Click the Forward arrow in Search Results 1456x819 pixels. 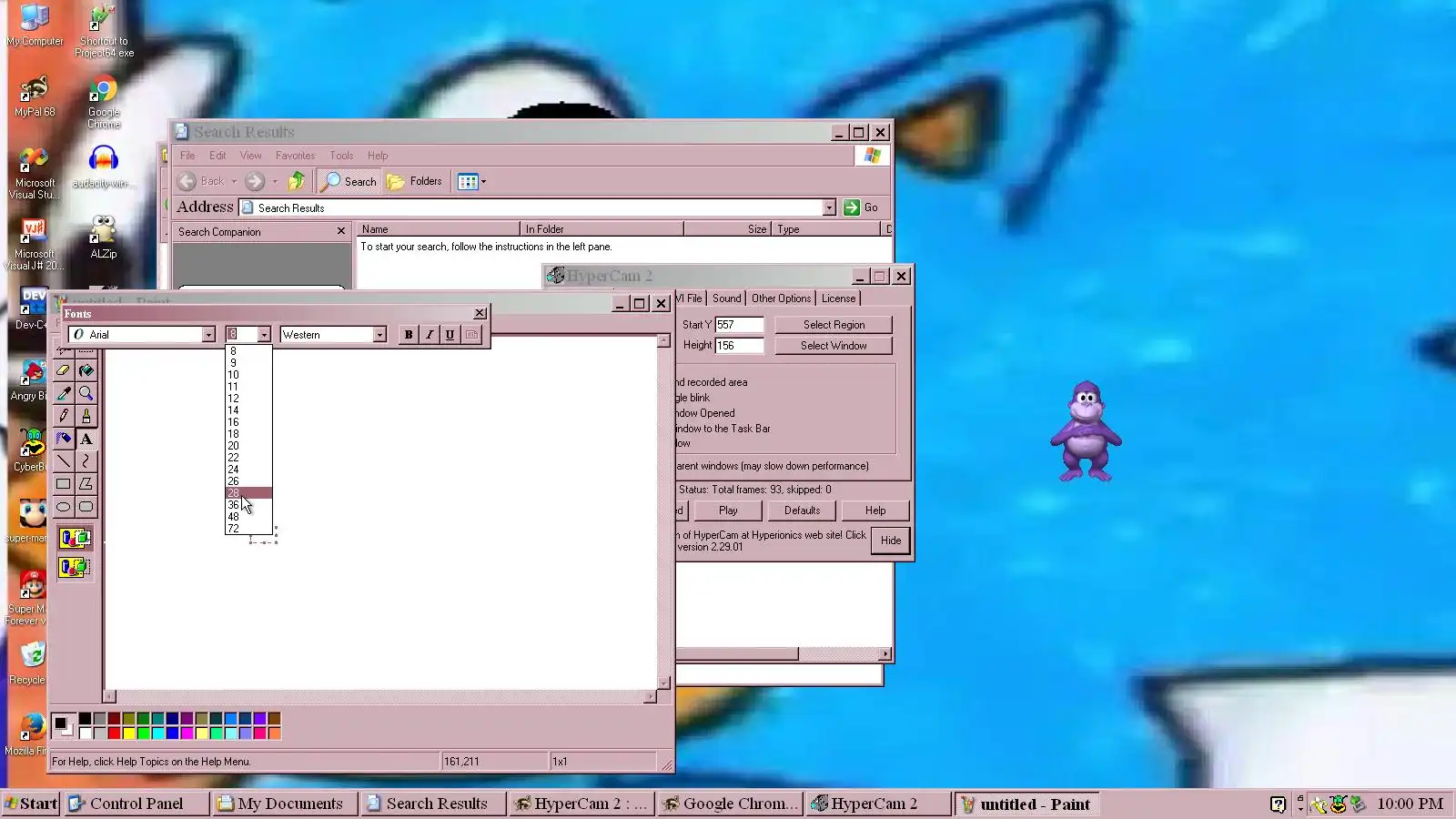click(x=255, y=181)
